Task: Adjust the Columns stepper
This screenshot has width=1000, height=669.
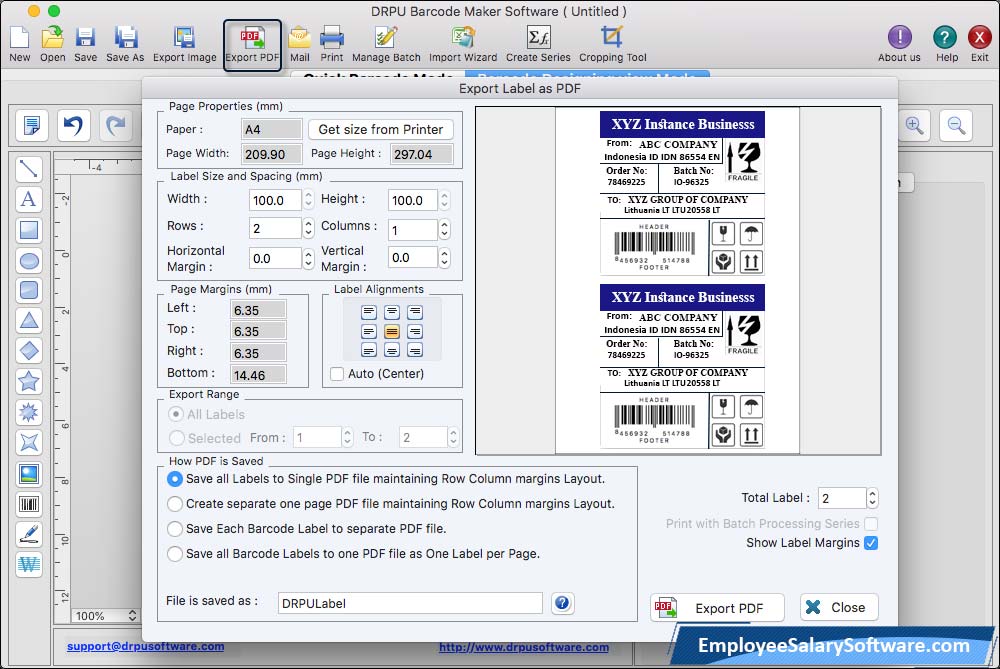Action: click(x=445, y=230)
